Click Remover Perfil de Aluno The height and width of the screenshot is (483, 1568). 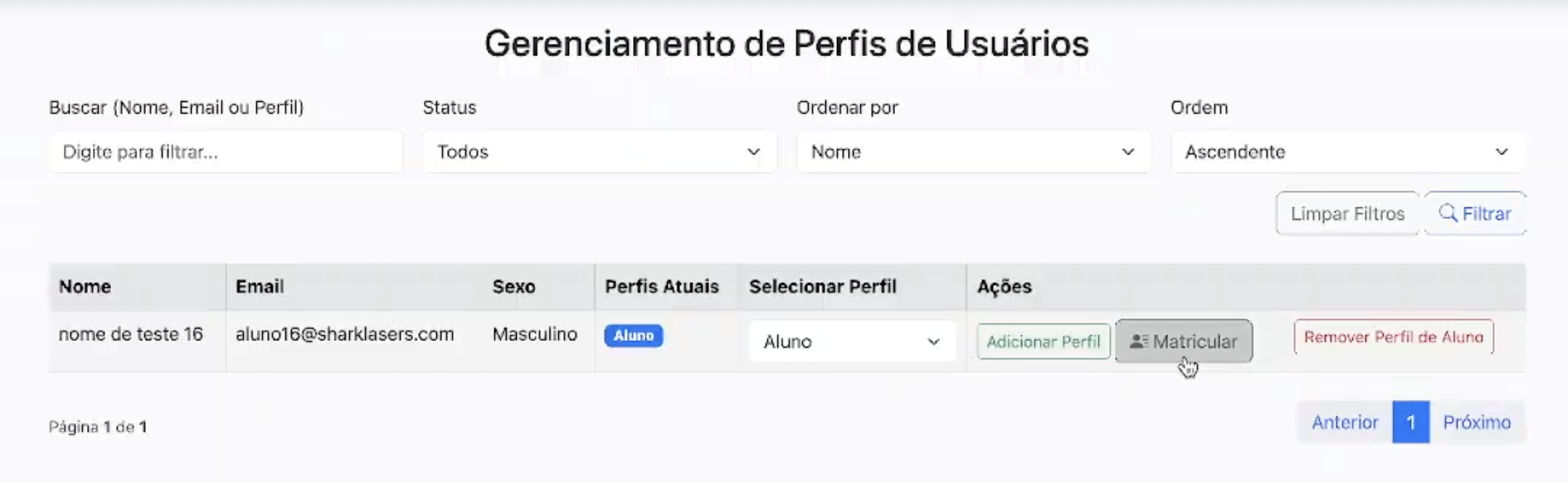click(1393, 336)
